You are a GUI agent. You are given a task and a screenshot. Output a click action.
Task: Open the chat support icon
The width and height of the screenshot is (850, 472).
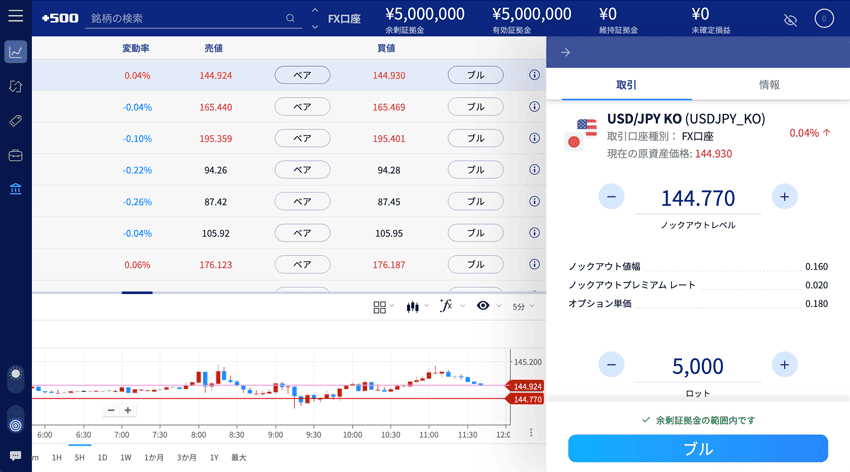(16, 456)
